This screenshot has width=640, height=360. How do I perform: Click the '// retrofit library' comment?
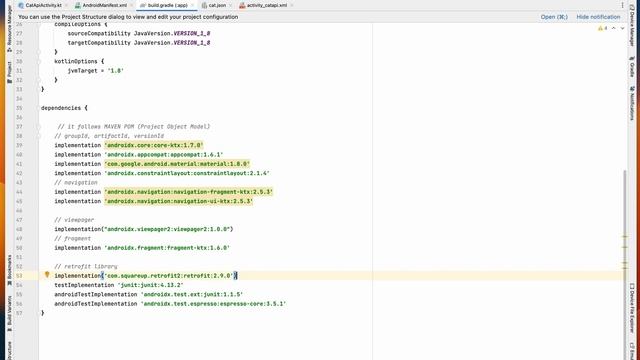click(86, 267)
